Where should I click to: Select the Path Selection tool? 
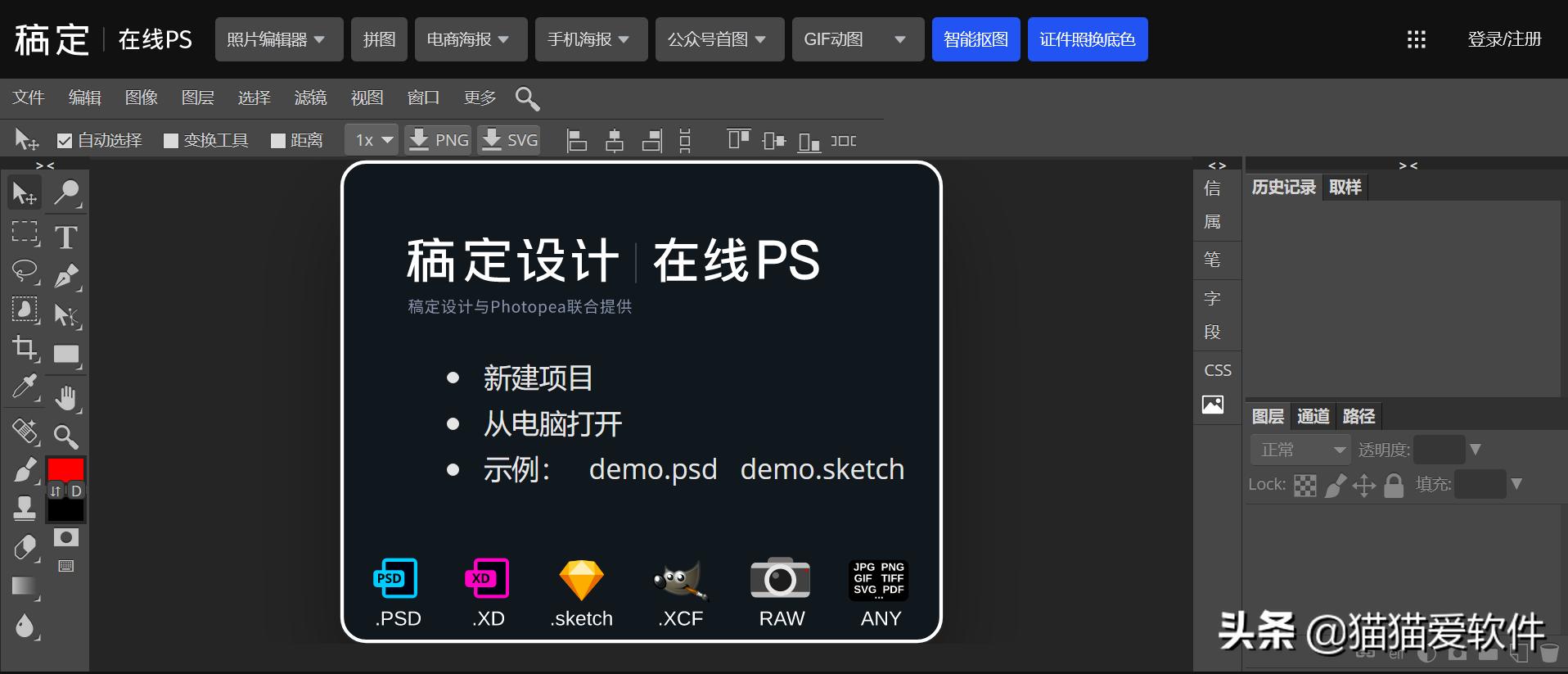pyautogui.click(x=66, y=315)
